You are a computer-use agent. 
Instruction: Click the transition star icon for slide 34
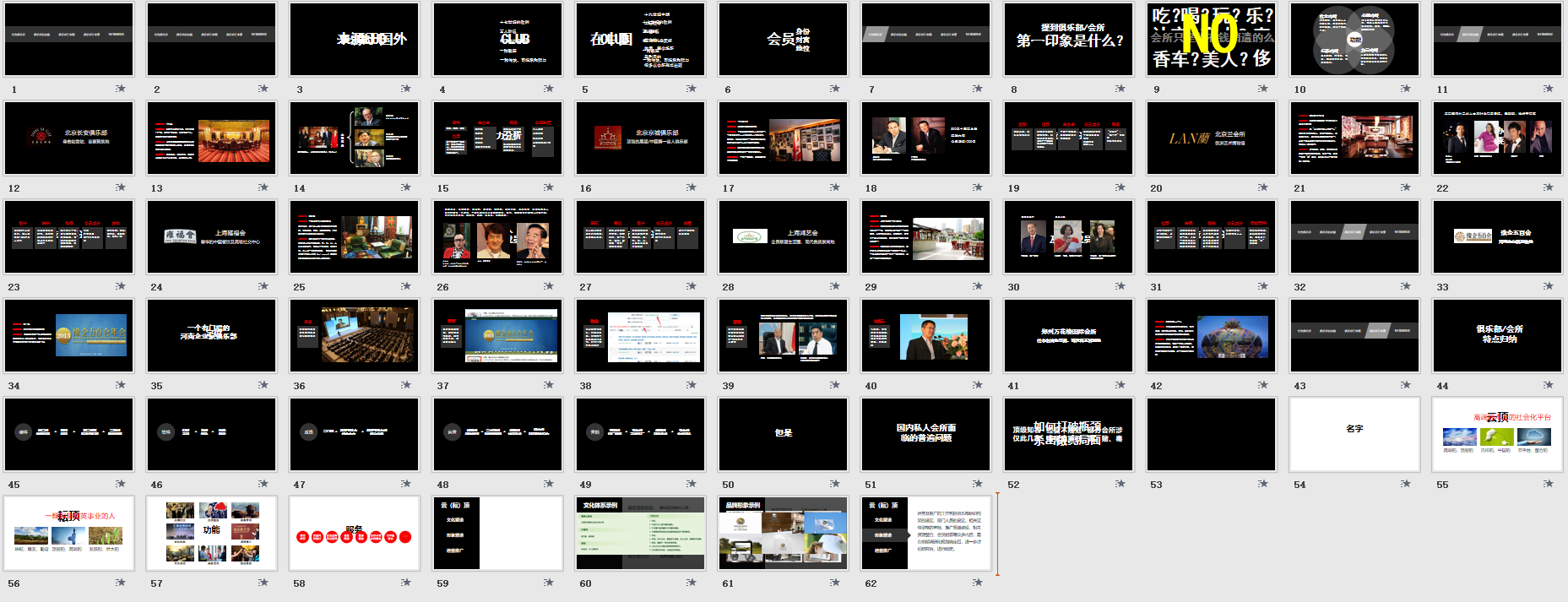(x=121, y=385)
